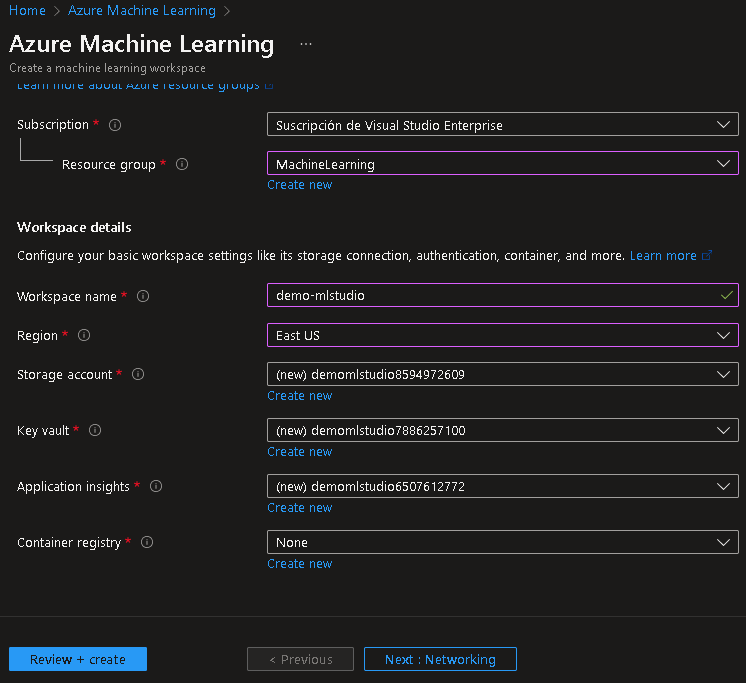Open the Application insights dropdown

(502, 487)
